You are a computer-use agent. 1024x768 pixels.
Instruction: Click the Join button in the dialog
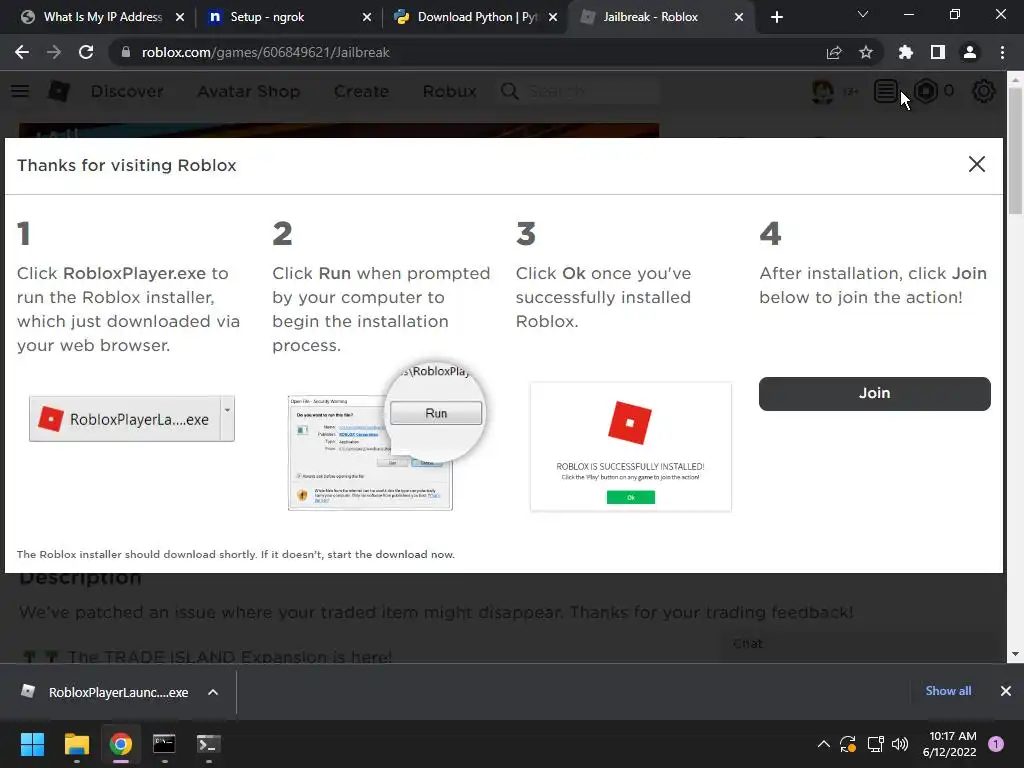click(x=874, y=393)
